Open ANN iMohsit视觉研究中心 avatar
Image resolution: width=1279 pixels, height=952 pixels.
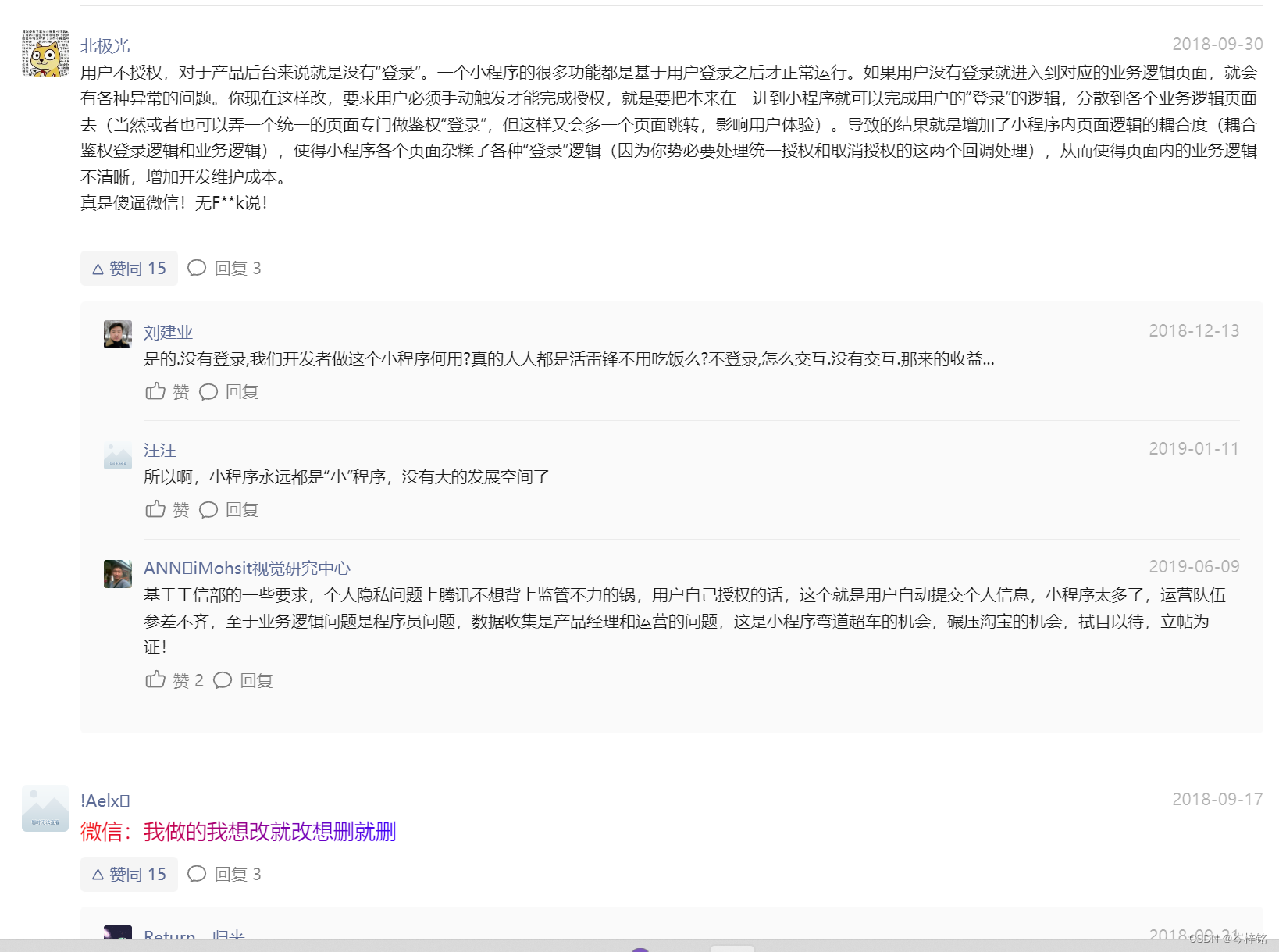point(118,574)
